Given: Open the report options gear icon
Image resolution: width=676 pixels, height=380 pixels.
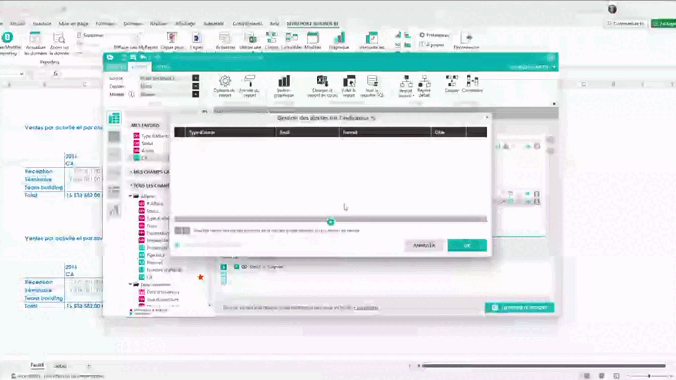Looking at the screenshot, I should (x=225, y=82).
